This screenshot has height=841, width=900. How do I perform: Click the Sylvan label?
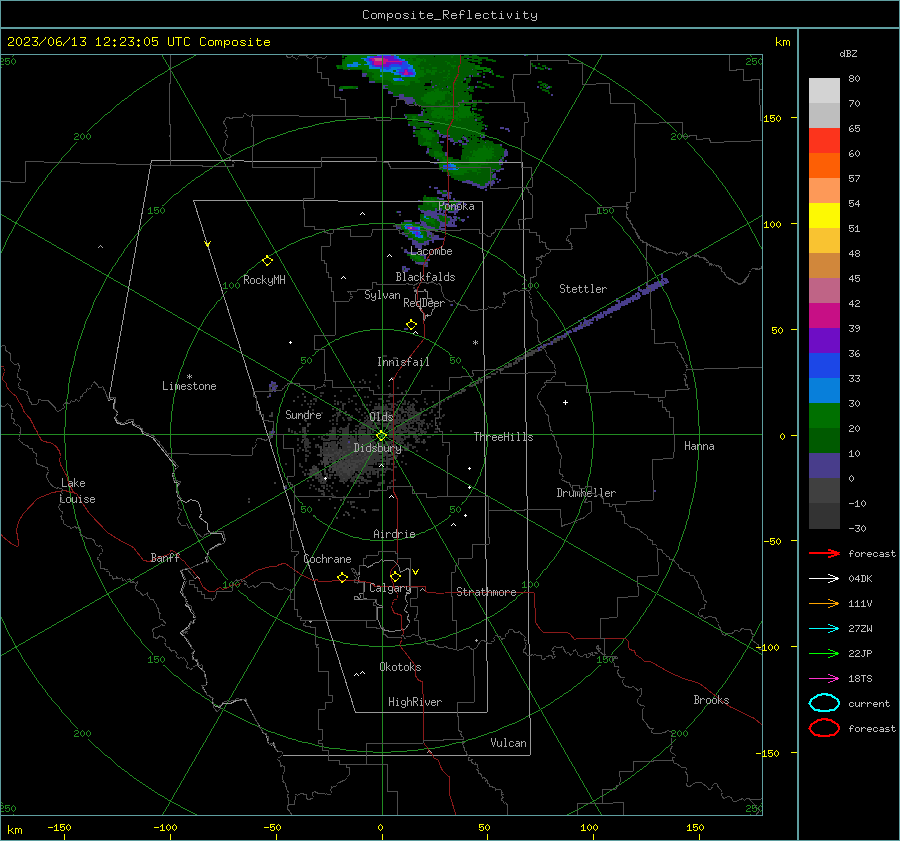(382, 295)
